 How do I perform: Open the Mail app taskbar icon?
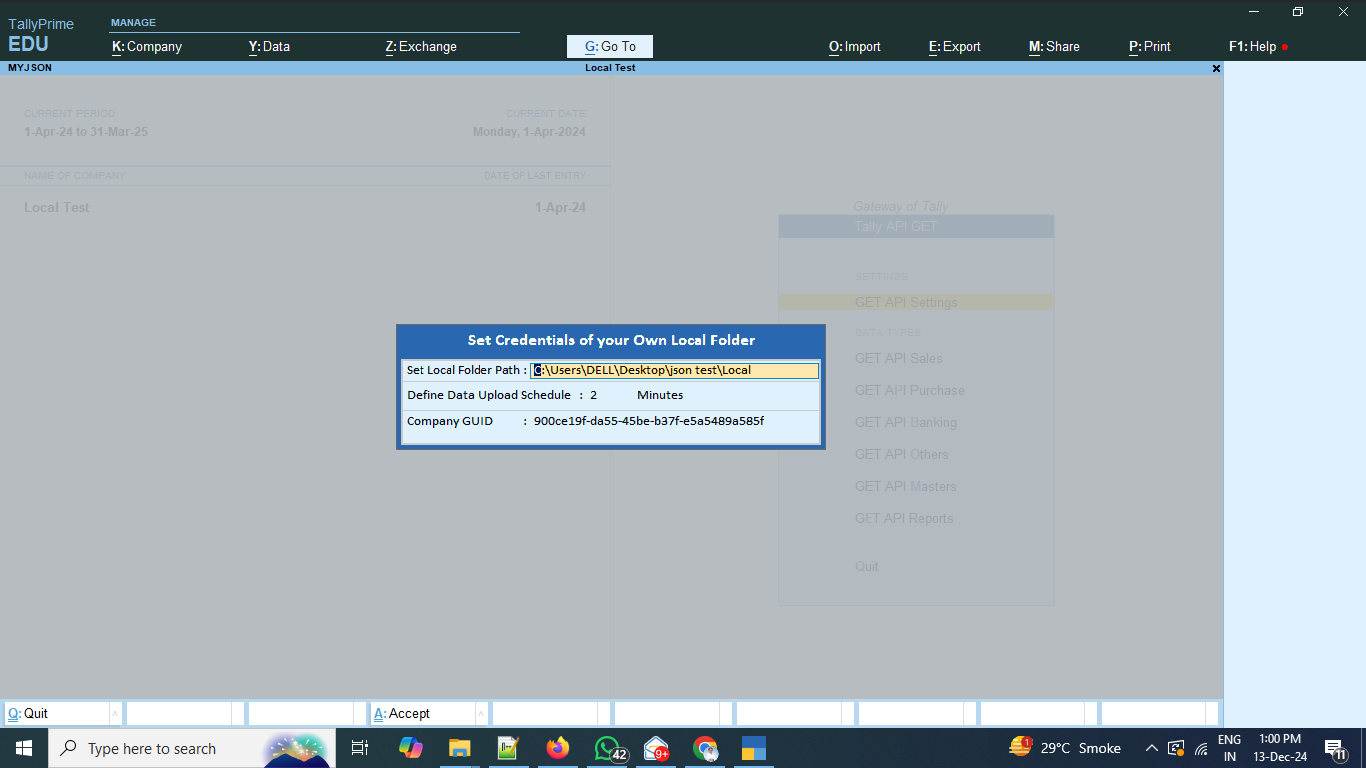656,748
